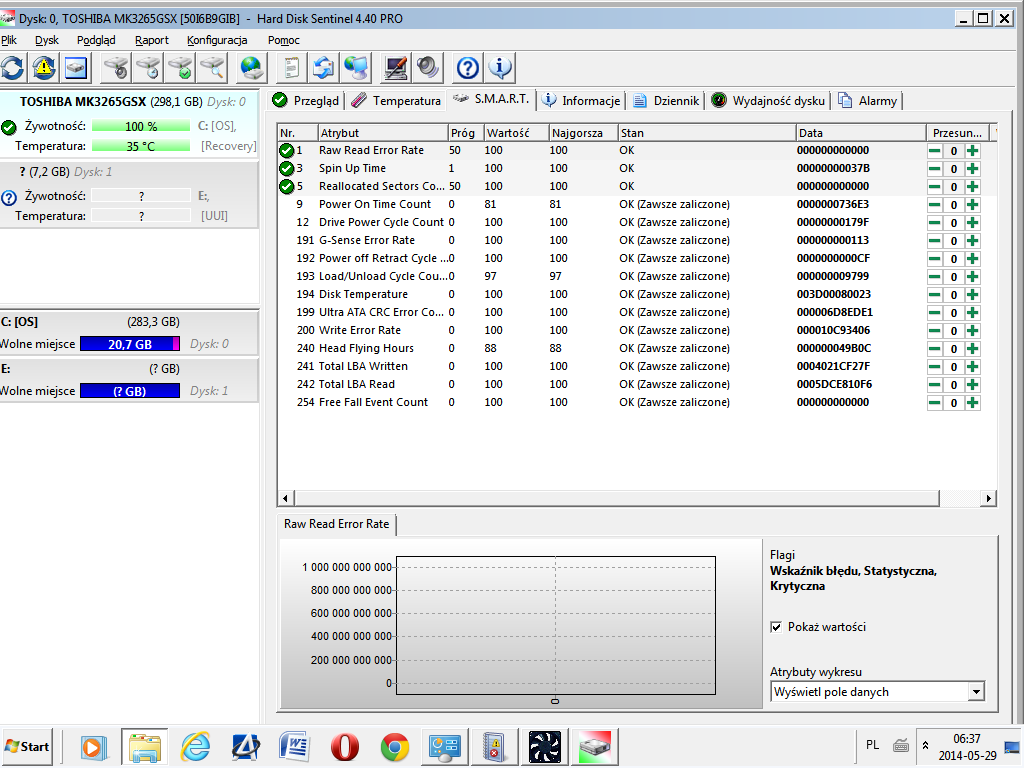Open Opera browser from the taskbar
1024x768 pixels.
pyautogui.click(x=344, y=746)
